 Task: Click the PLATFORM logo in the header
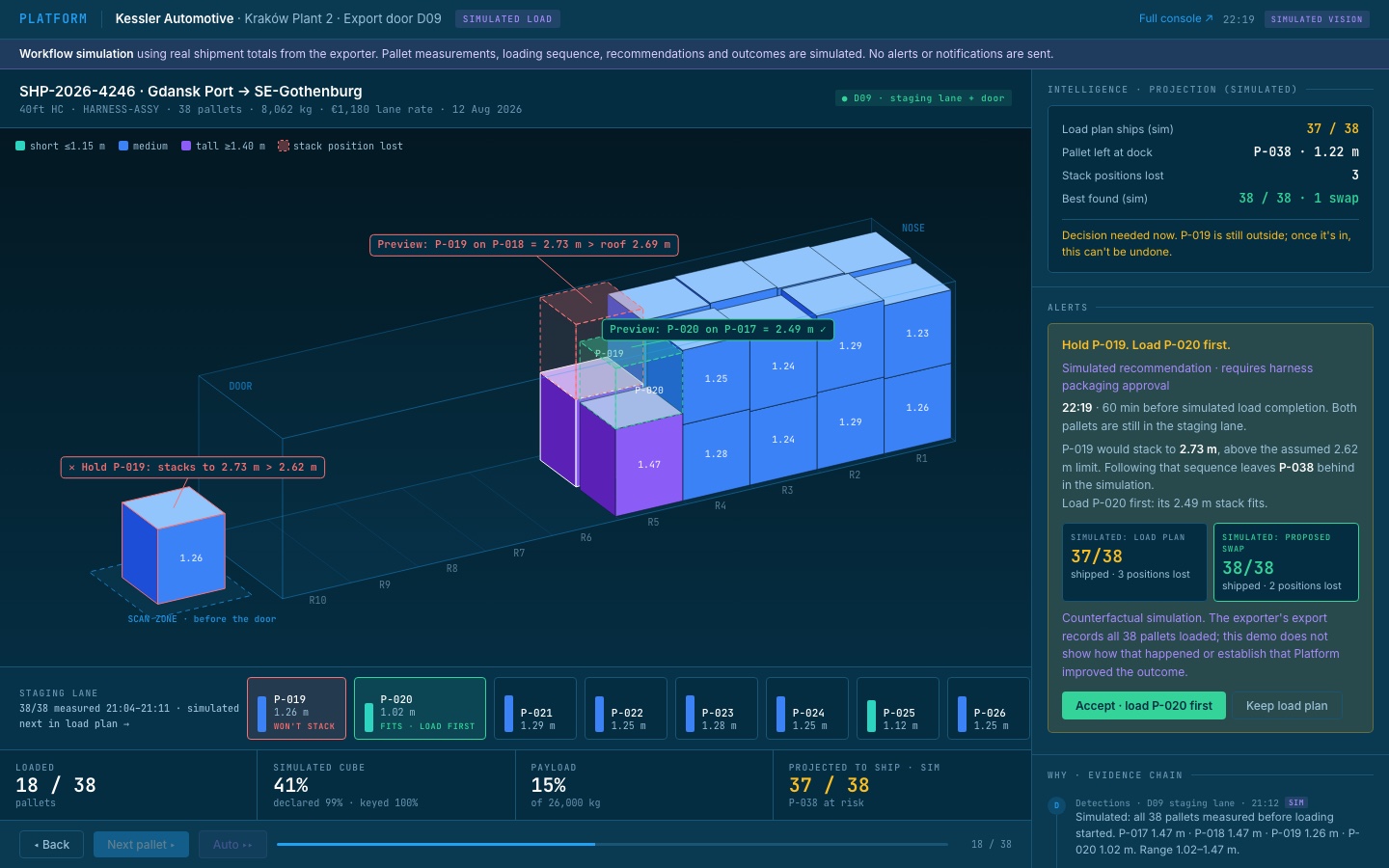pyautogui.click(x=53, y=19)
